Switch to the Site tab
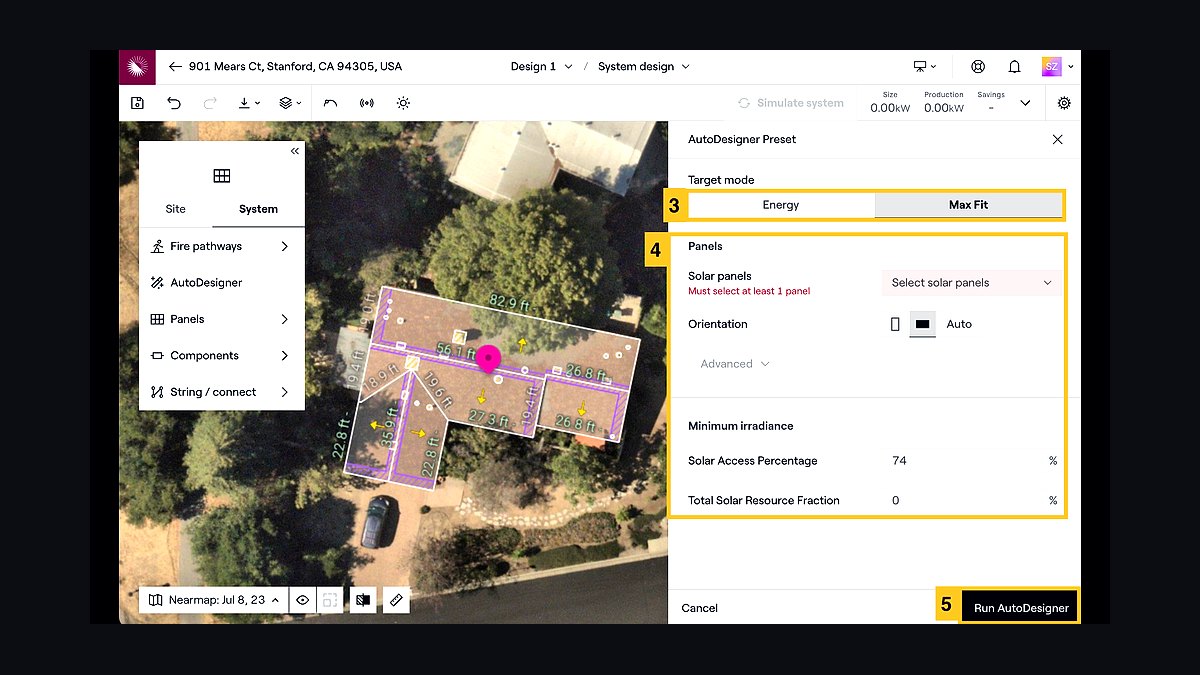This screenshot has width=1200, height=675. click(x=176, y=209)
